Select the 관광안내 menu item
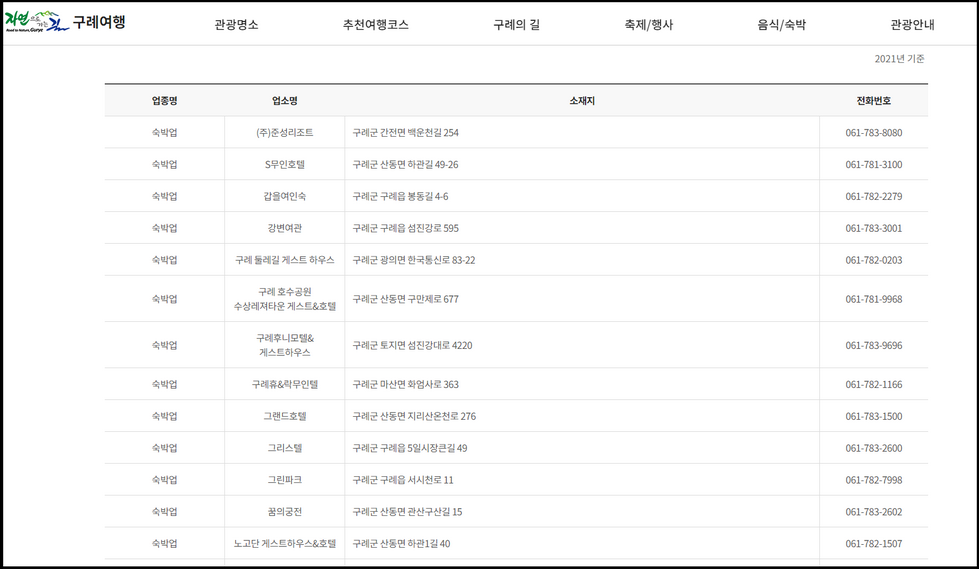This screenshot has height=569, width=979. 912,25
